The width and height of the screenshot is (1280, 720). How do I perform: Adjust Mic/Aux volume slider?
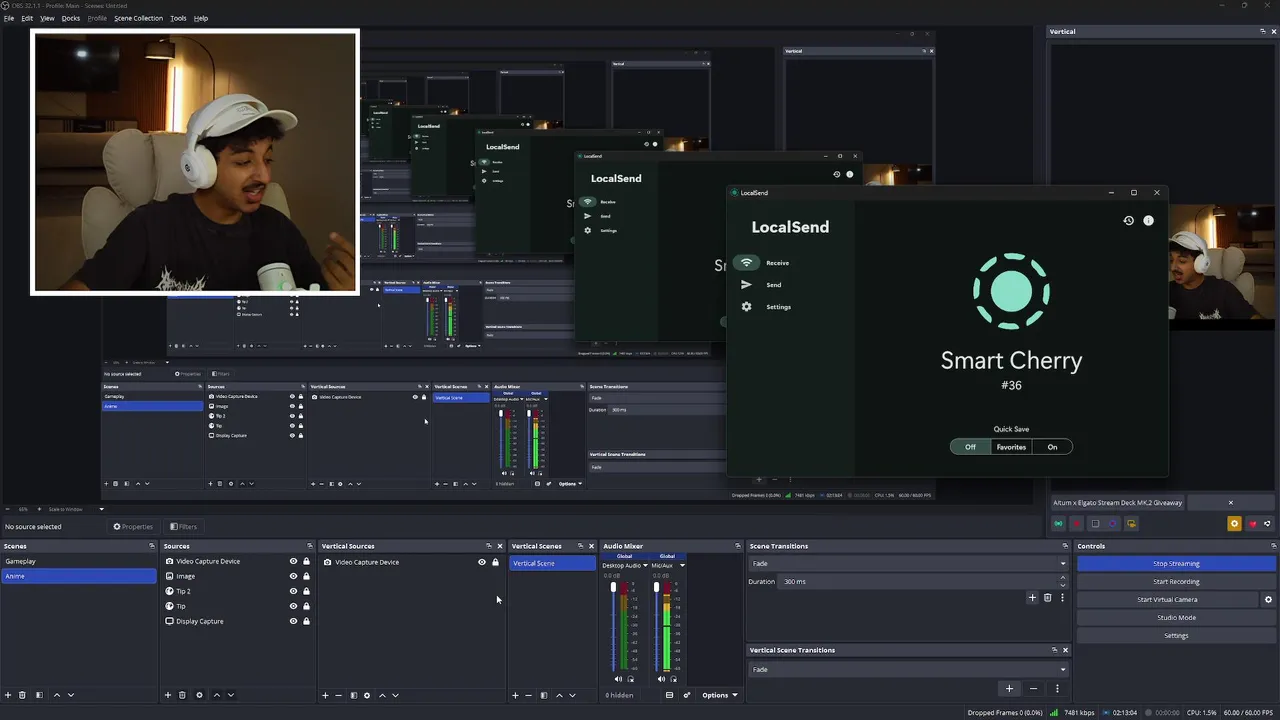coord(656,588)
